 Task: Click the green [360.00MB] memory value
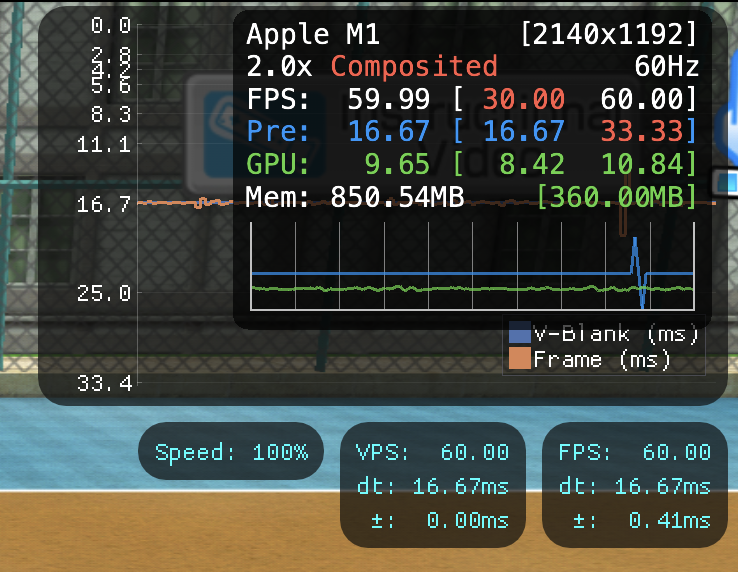tap(616, 197)
